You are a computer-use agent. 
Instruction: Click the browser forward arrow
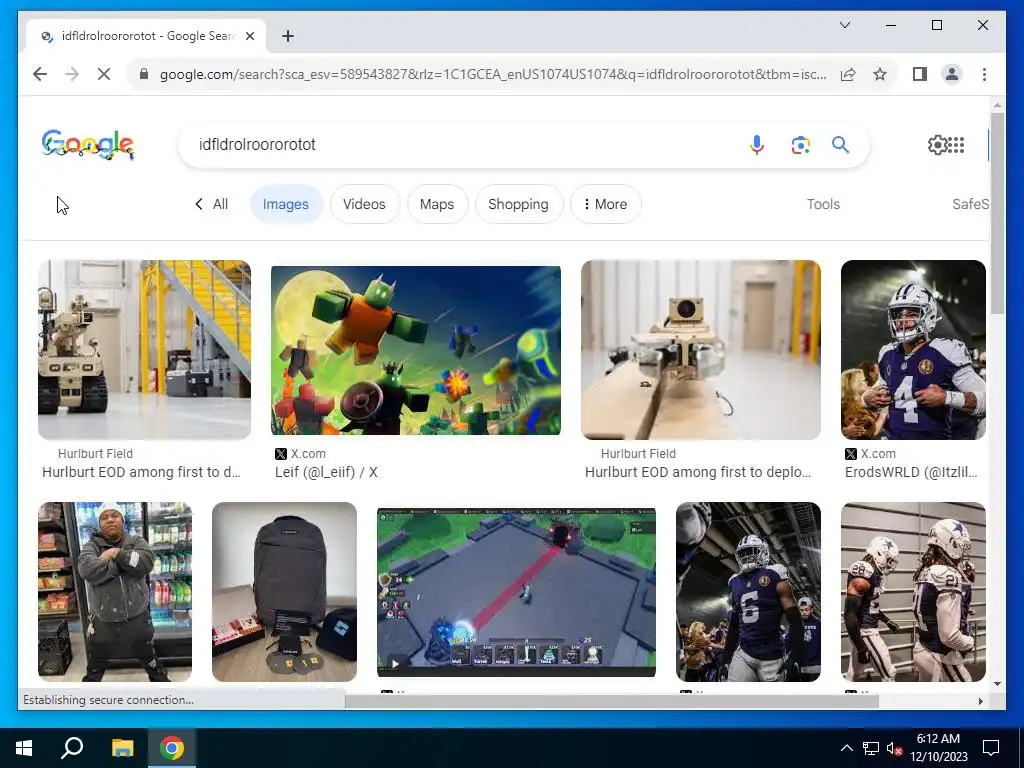point(72,74)
